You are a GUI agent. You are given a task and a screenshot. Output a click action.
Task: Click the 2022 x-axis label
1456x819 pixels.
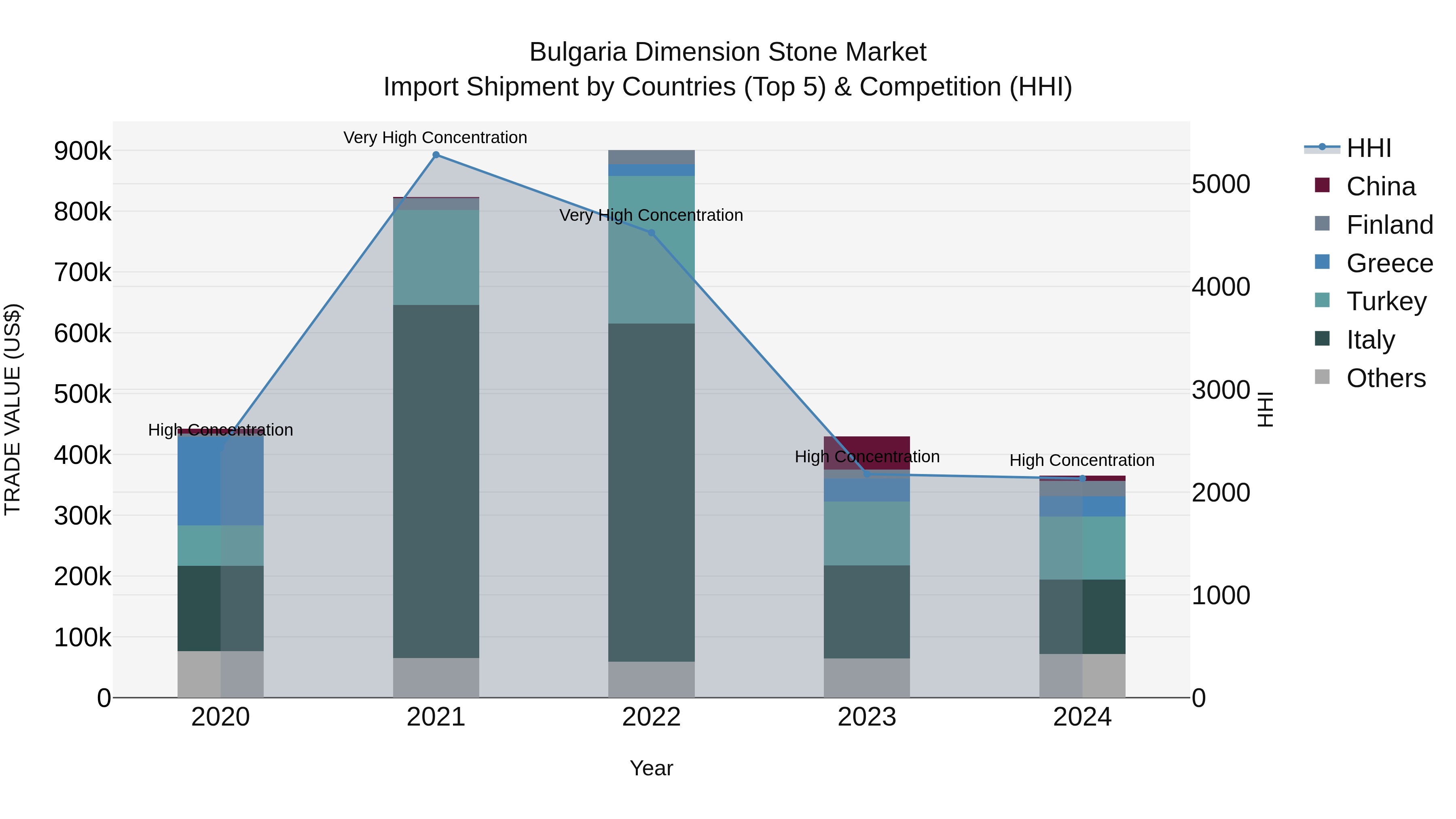(651, 717)
